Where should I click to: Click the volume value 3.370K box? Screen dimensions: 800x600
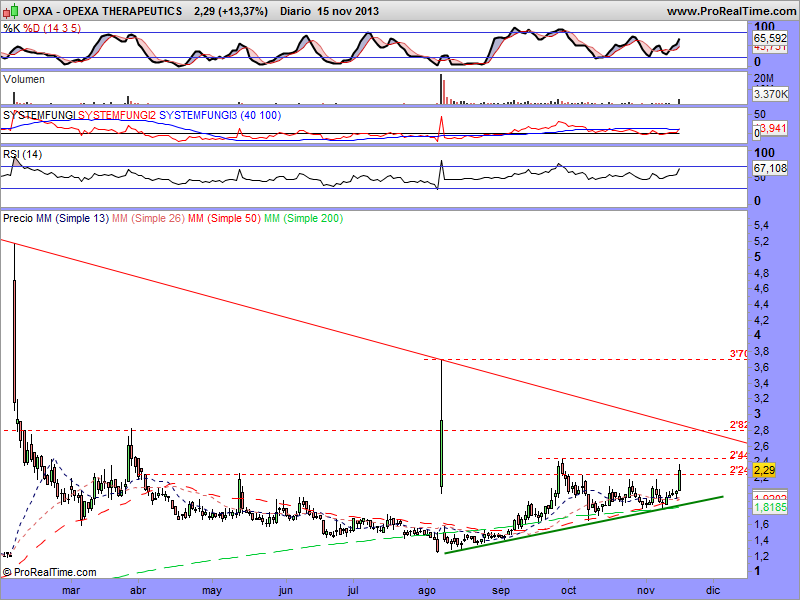coord(770,94)
